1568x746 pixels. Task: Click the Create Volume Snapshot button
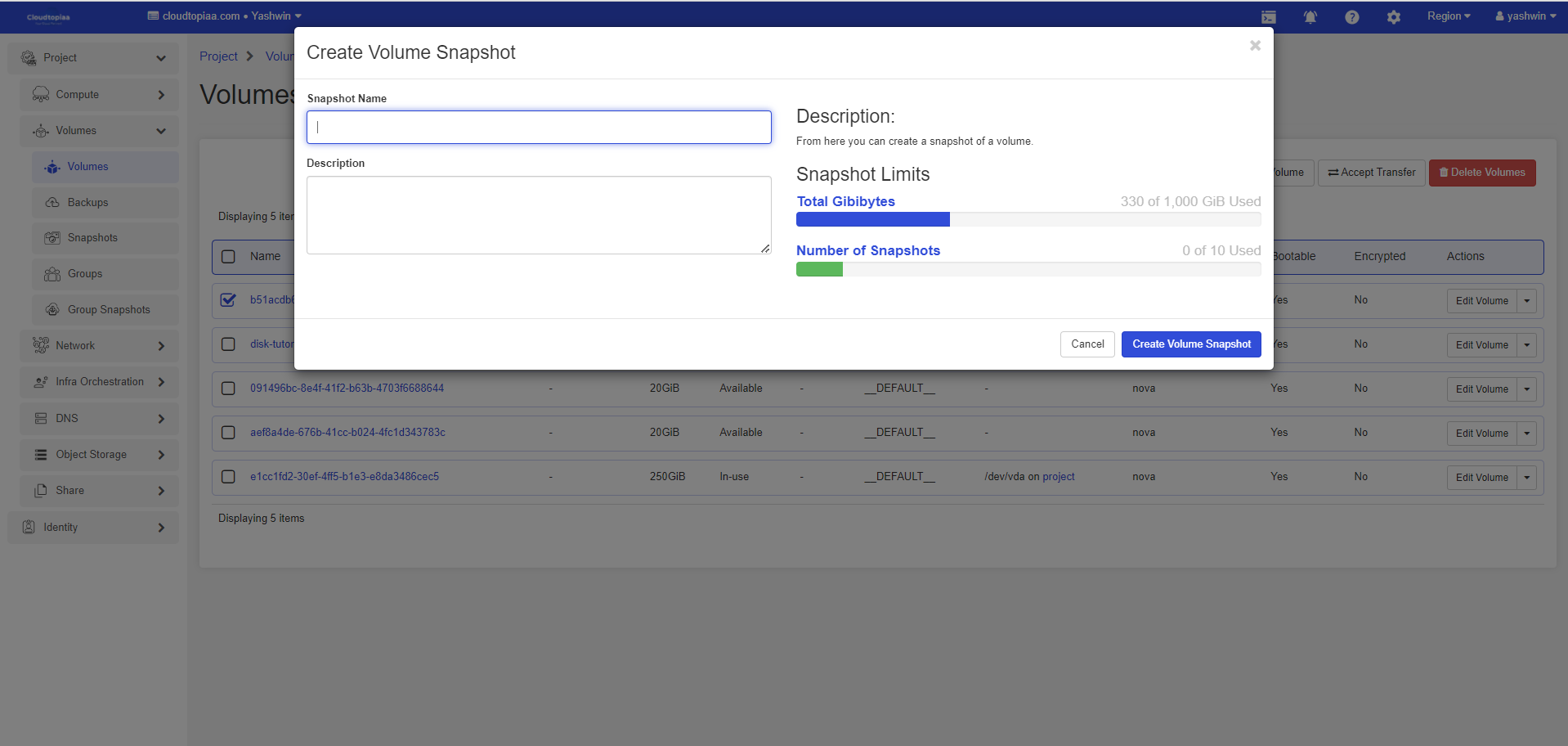pos(1190,344)
